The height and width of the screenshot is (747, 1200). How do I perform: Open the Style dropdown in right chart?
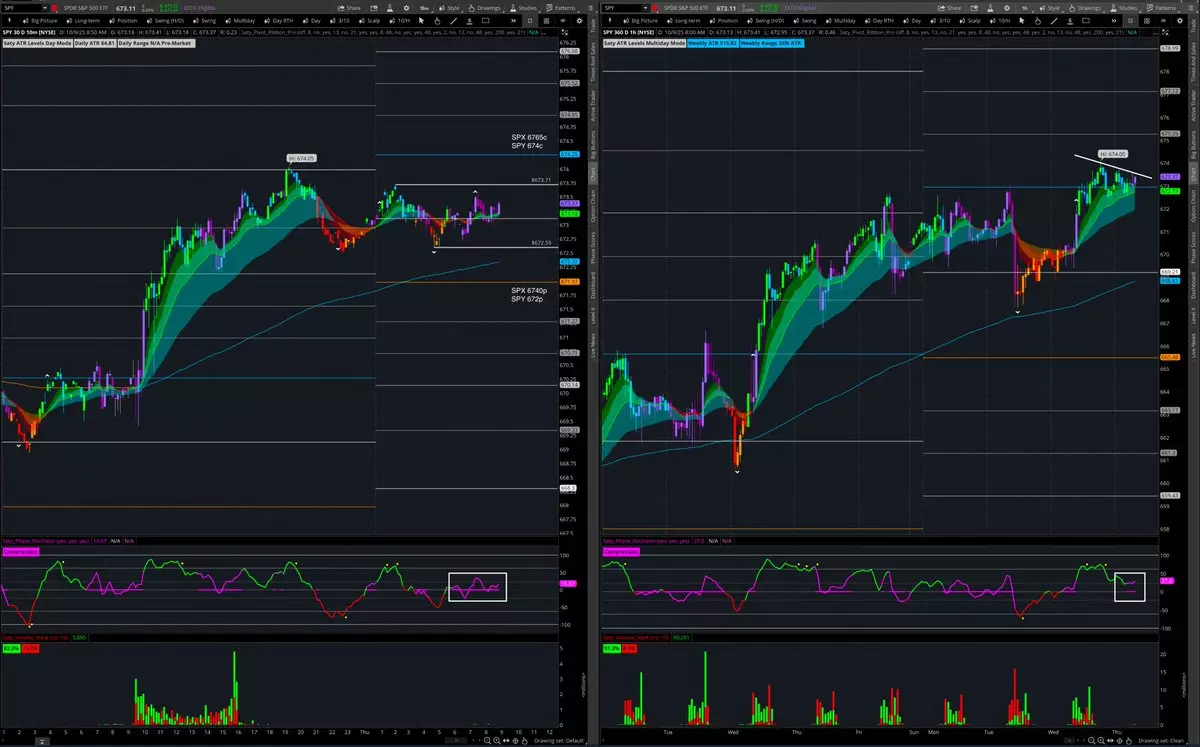coord(1051,7)
